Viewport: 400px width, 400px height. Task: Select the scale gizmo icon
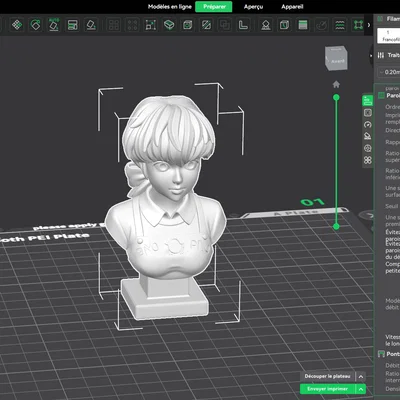tap(151, 25)
